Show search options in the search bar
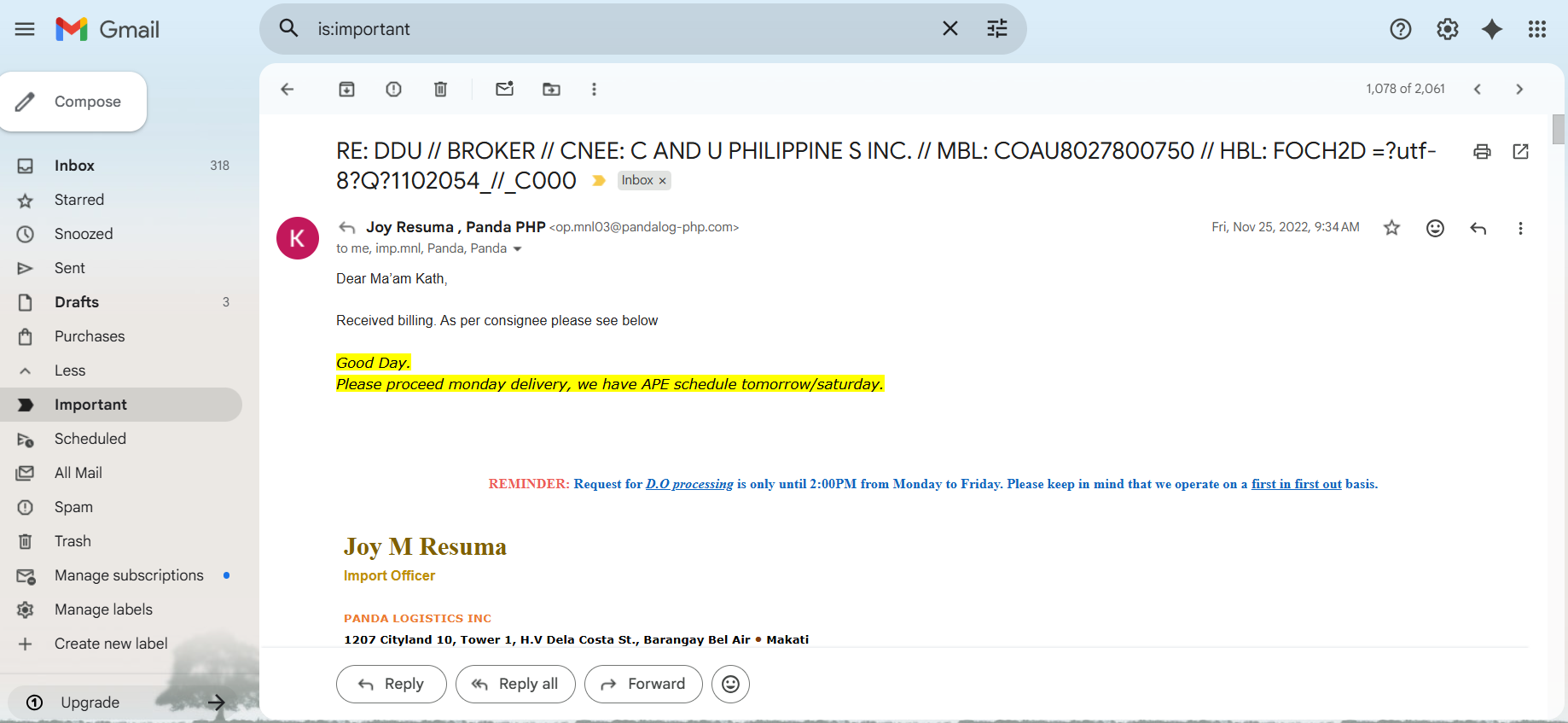1568x723 pixels. [x=996, y=29]
